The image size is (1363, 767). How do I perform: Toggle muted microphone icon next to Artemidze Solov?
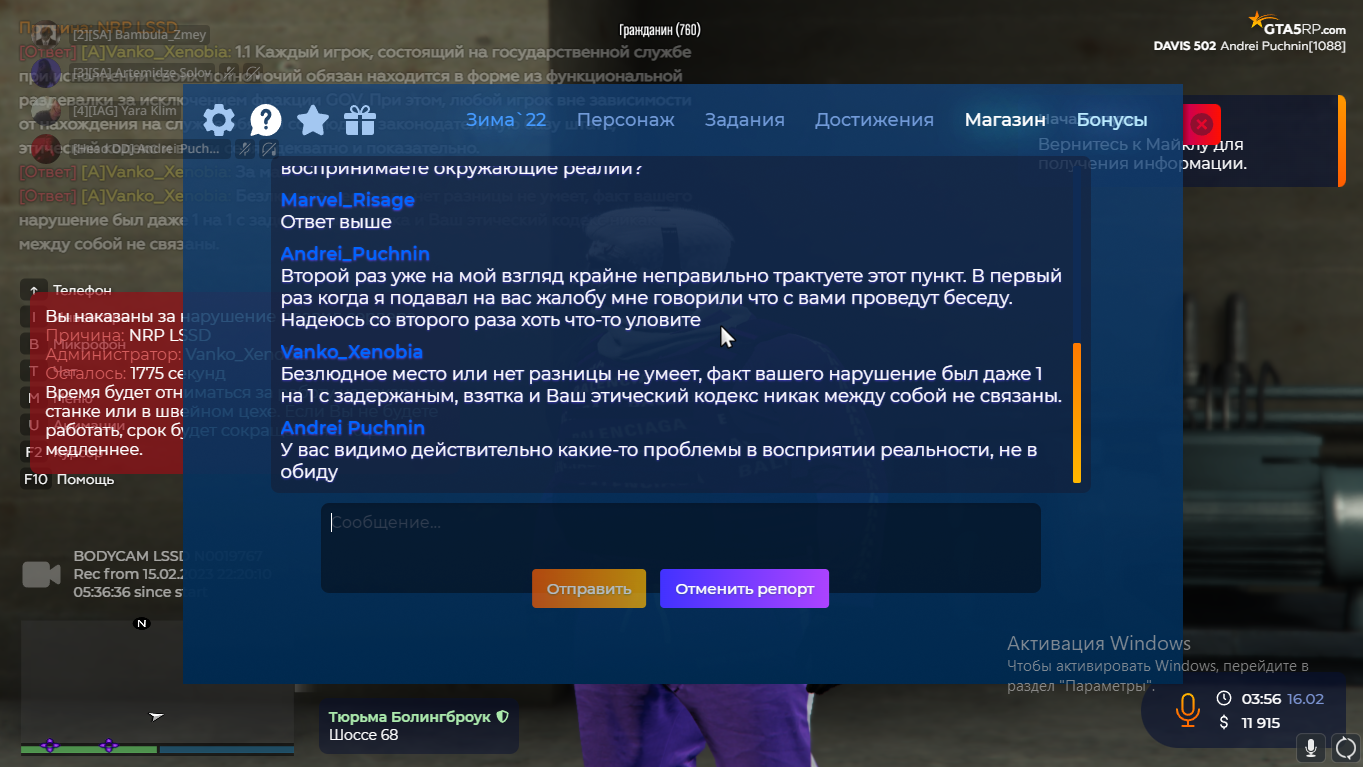point(229,72)
